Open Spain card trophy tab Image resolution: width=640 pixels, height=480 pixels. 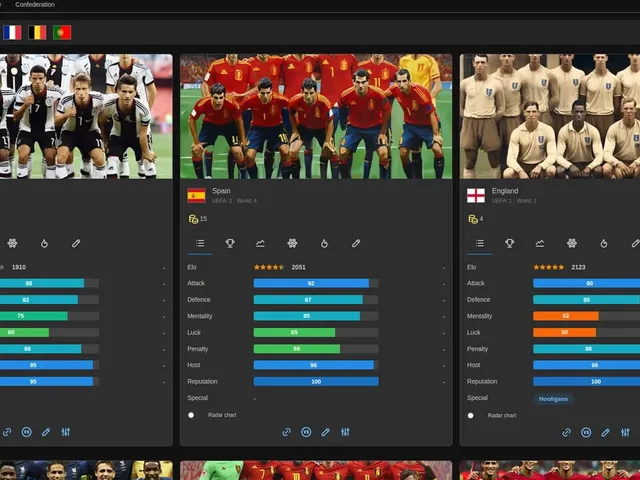pos(230,243)
